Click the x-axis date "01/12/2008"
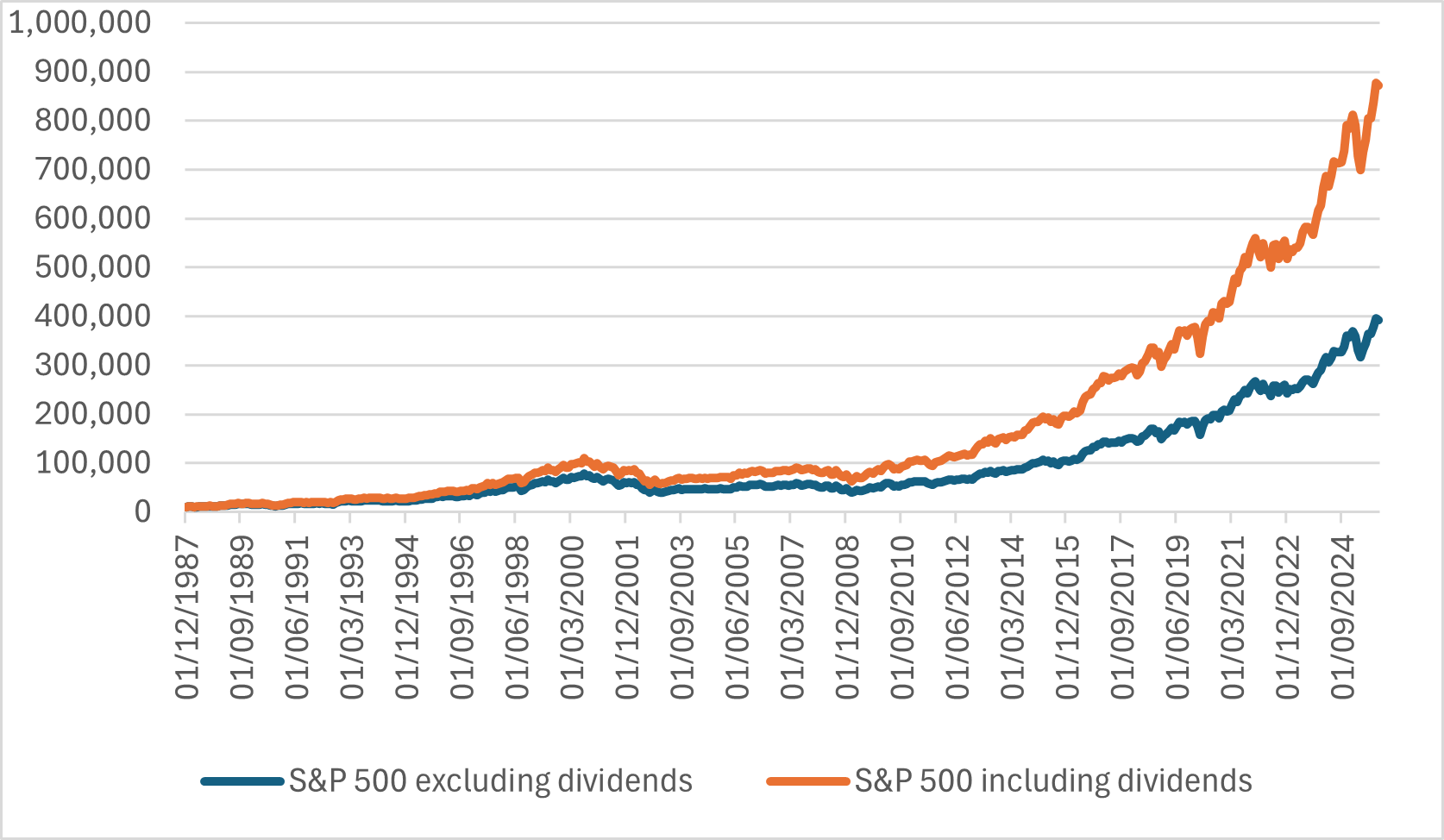Image resolution: width=1444 pixels, height=840 pixels. pos(847,617)
